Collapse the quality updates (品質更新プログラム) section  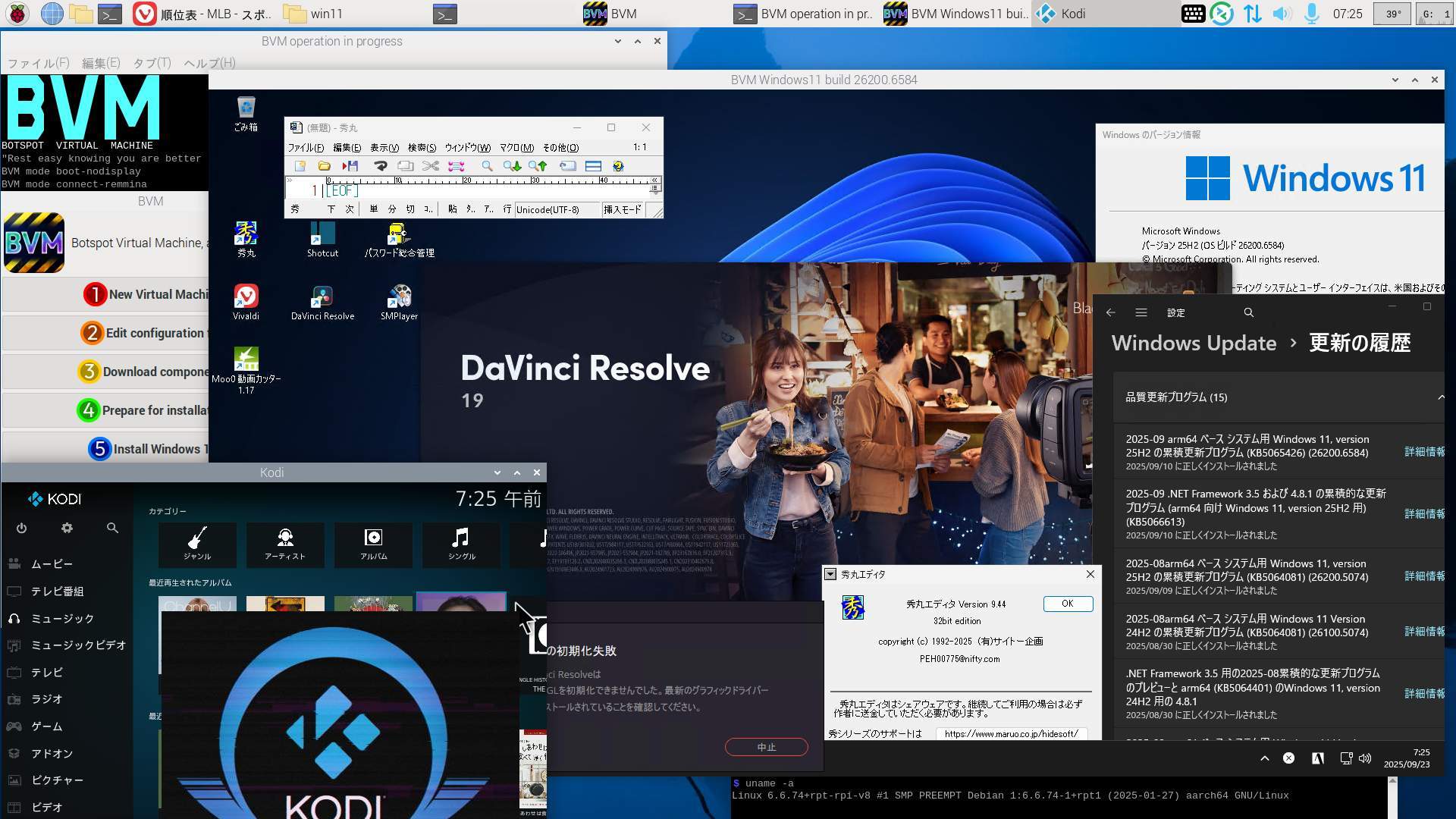[1440, 397]
